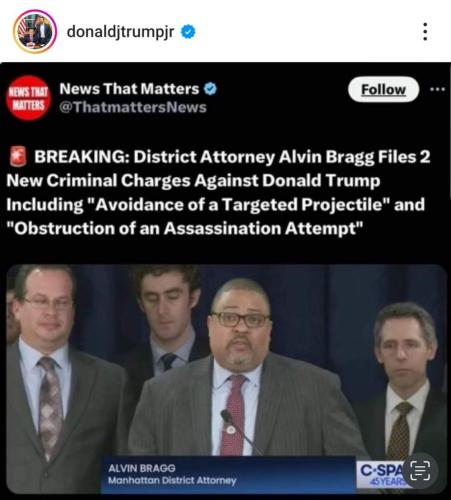Click the red siren emoji before BREAKING
This screenshot has height=500, width=451.
18,157
